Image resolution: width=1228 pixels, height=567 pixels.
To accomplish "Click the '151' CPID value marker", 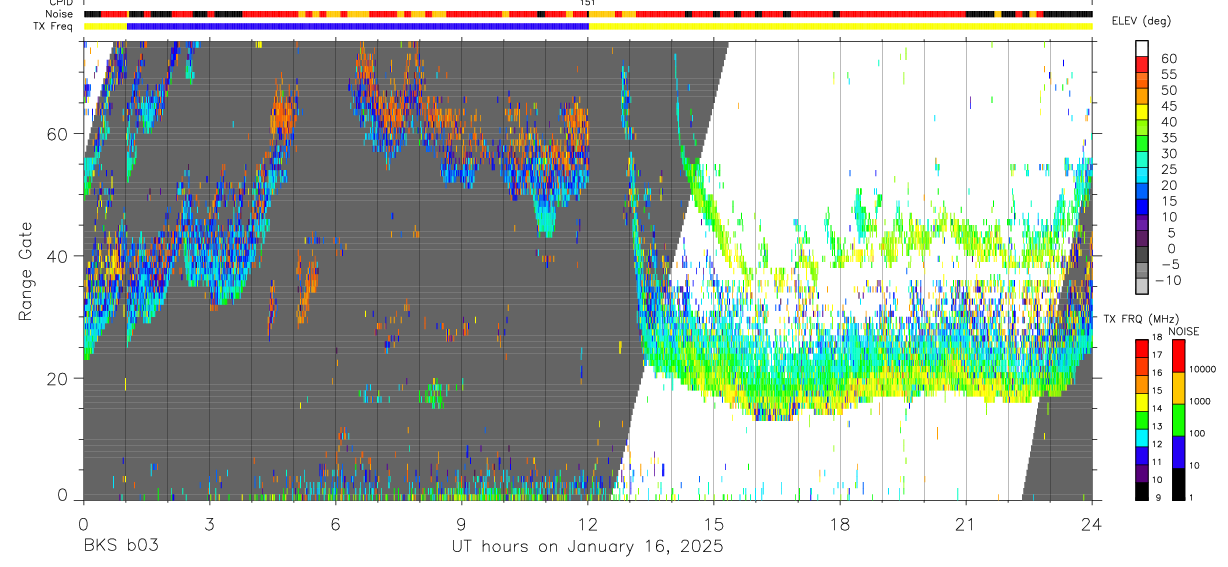I will pos(588,3).
